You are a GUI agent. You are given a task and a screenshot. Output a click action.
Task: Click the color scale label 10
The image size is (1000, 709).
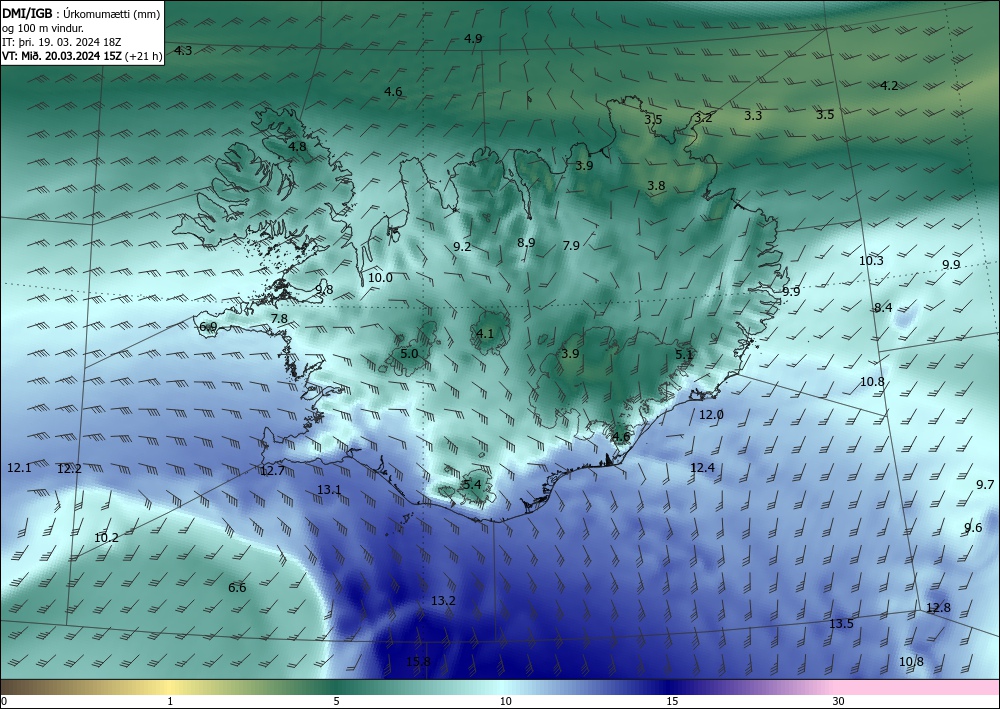click(505, 701)
